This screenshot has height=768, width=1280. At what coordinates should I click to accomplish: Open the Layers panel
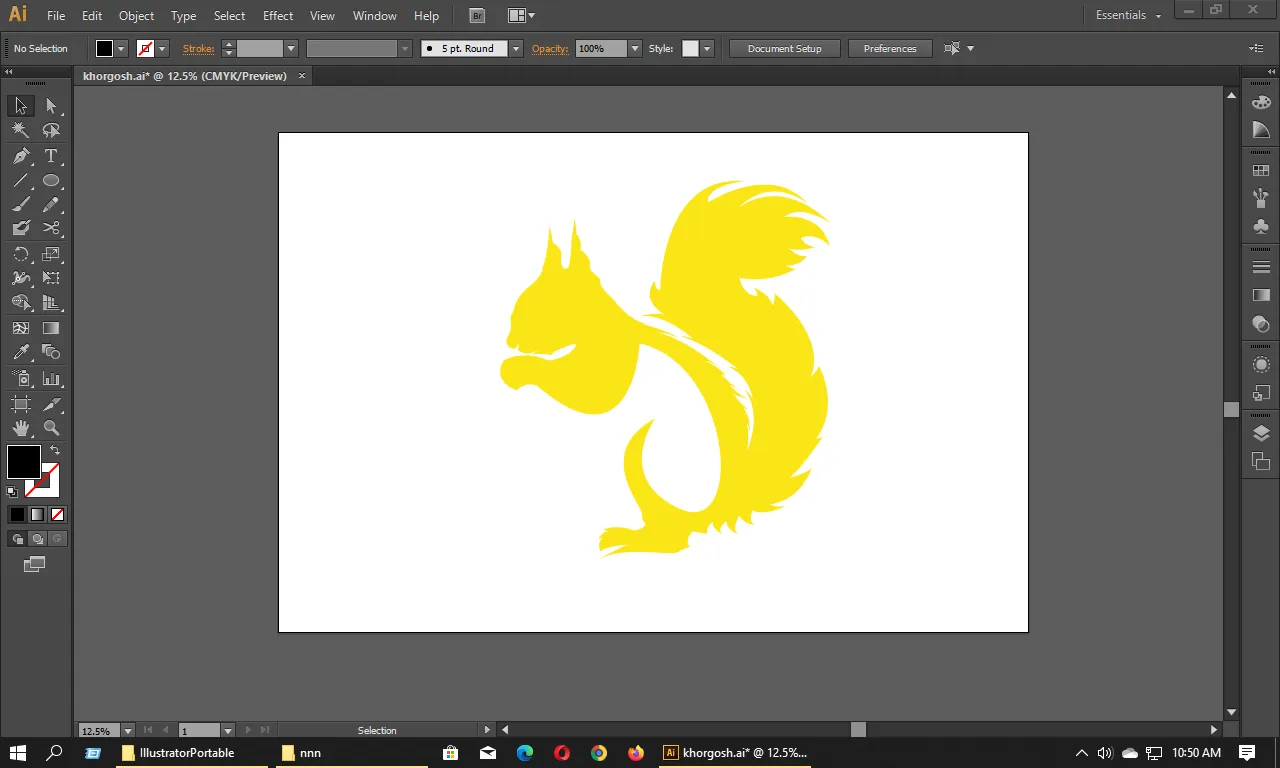(x=1261, y=433)
